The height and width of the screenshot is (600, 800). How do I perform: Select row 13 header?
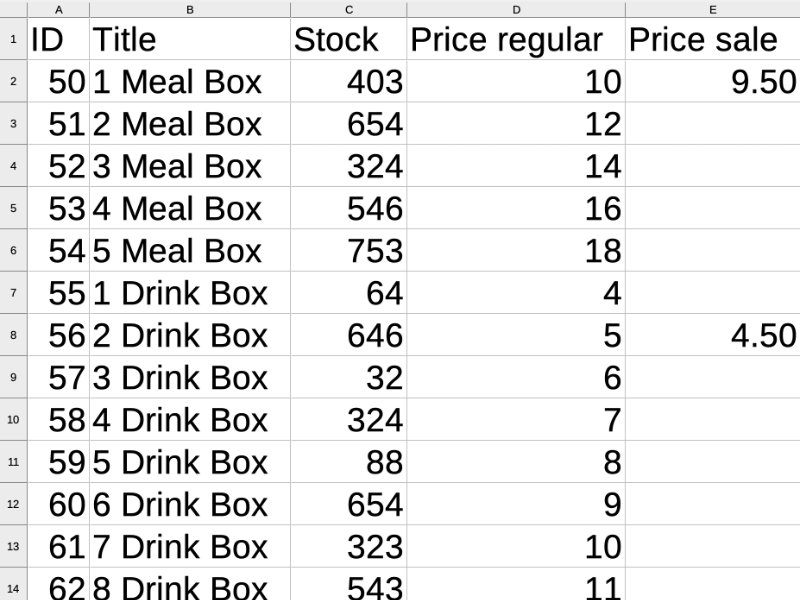pyautogui.click(x=13, y=546)
